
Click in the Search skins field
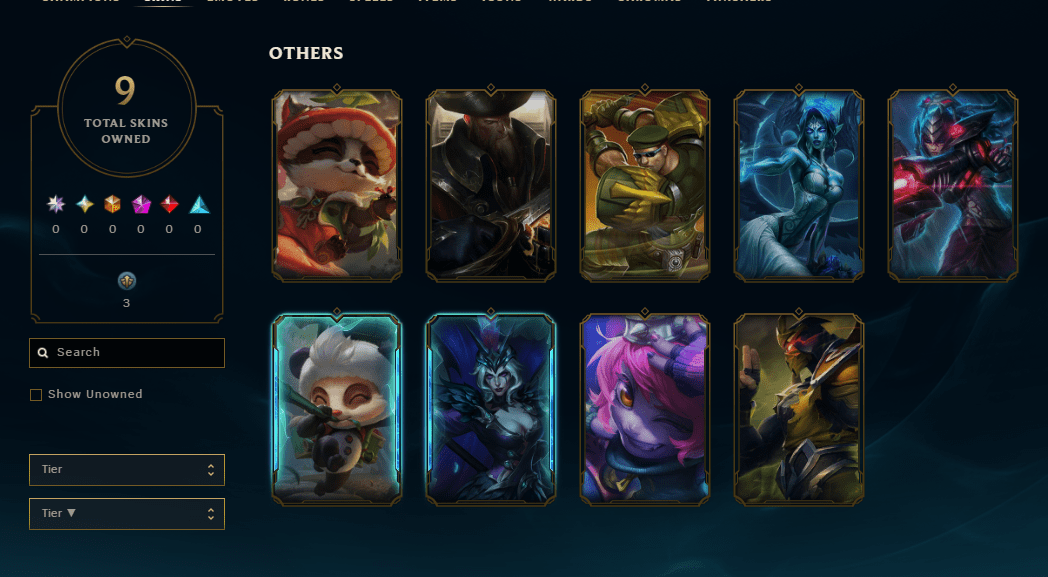point(127,352)
